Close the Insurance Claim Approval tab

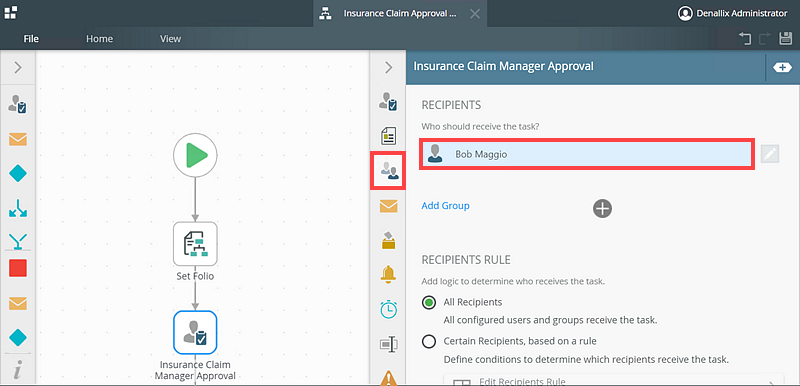click(x=474, y=14)
